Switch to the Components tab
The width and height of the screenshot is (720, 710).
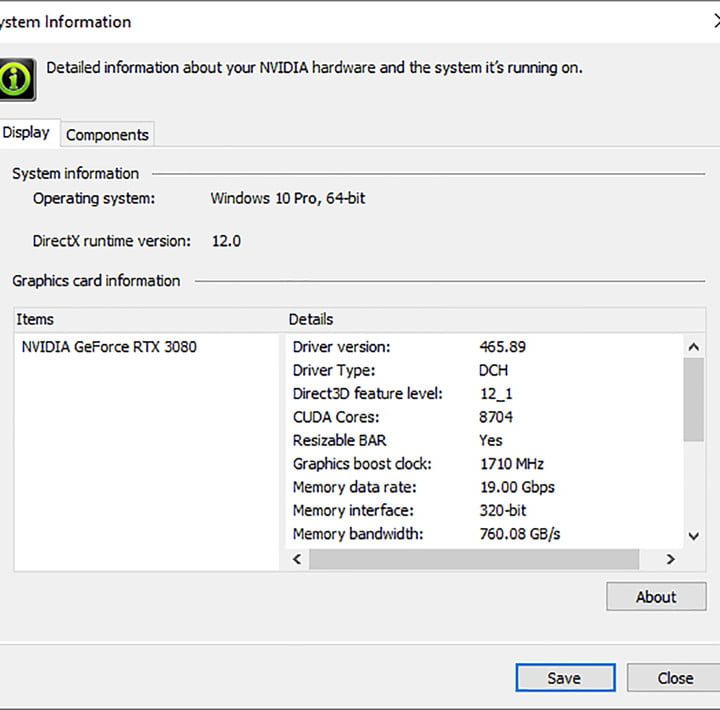pos(107,135)
